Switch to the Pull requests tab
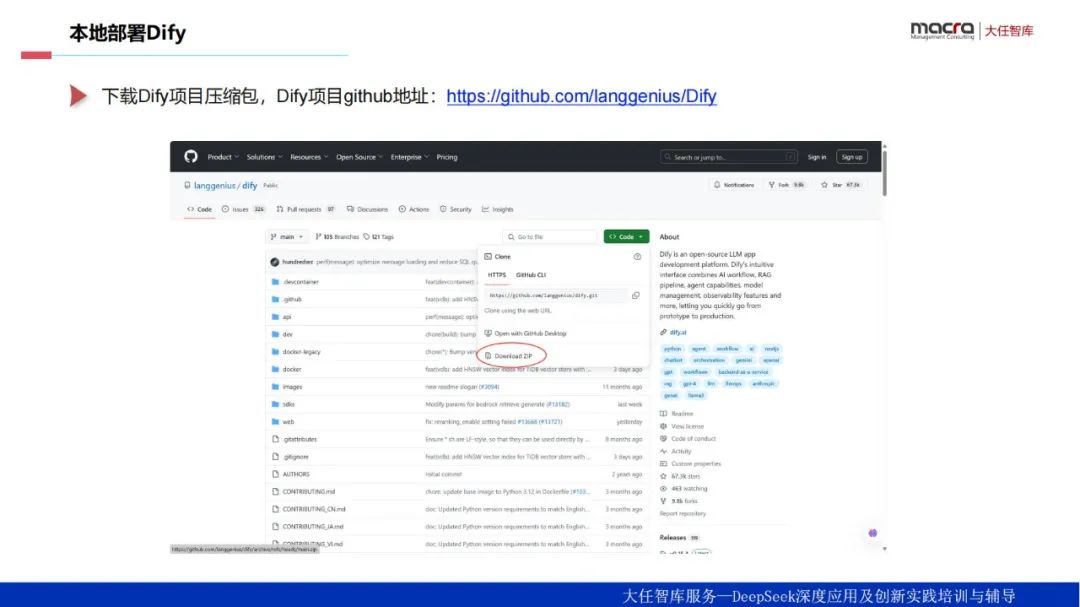 305,209
